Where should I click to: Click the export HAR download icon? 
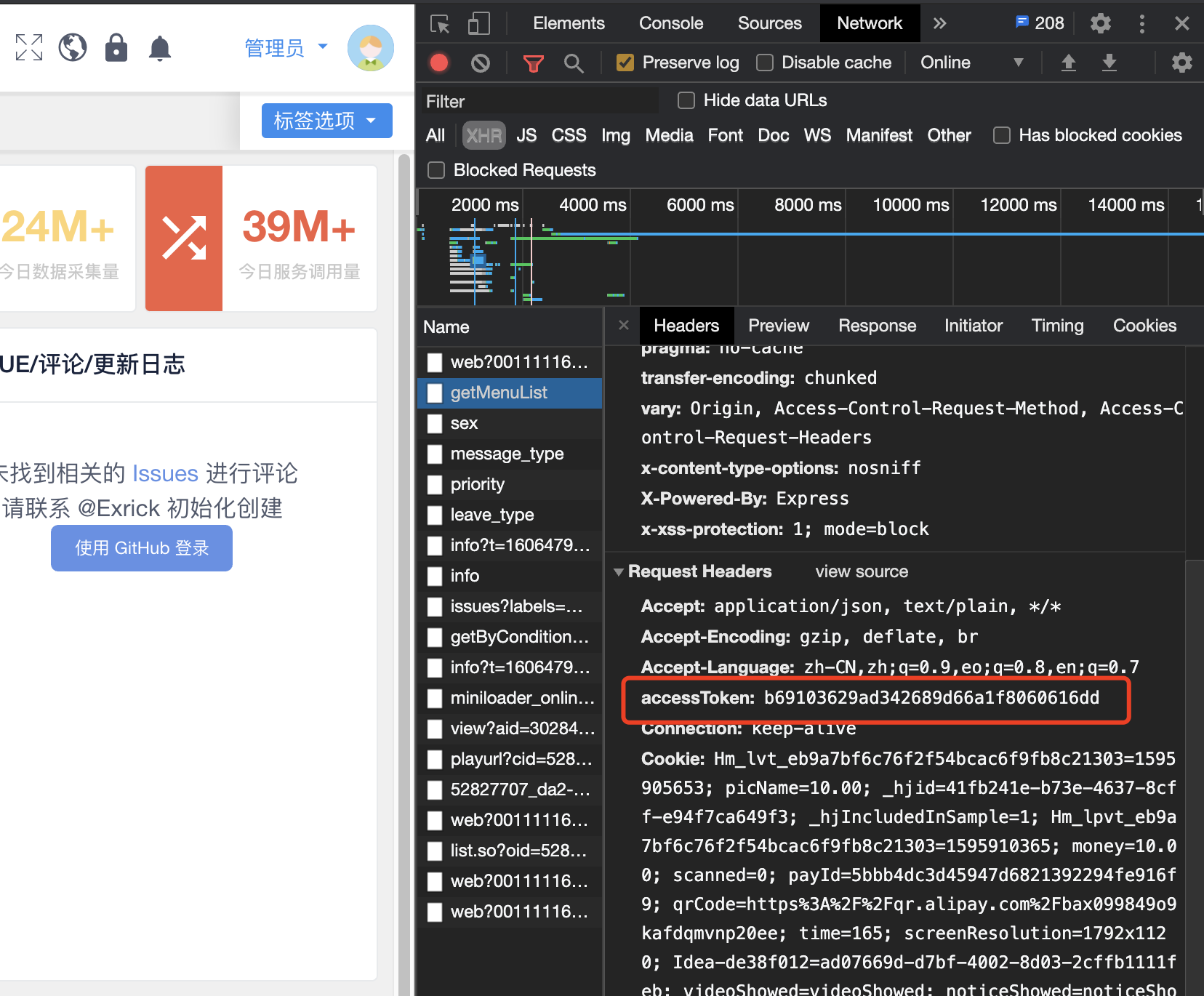(x=1109, y=63)
